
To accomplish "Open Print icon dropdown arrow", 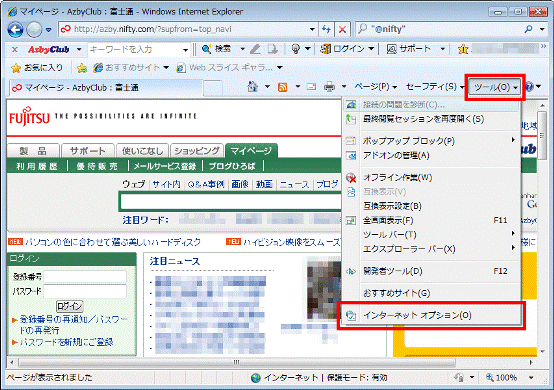I will (344, 87).
